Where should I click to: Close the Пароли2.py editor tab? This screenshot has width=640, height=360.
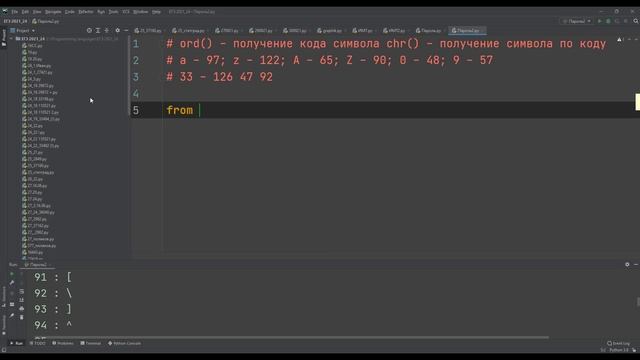(483, 31)
